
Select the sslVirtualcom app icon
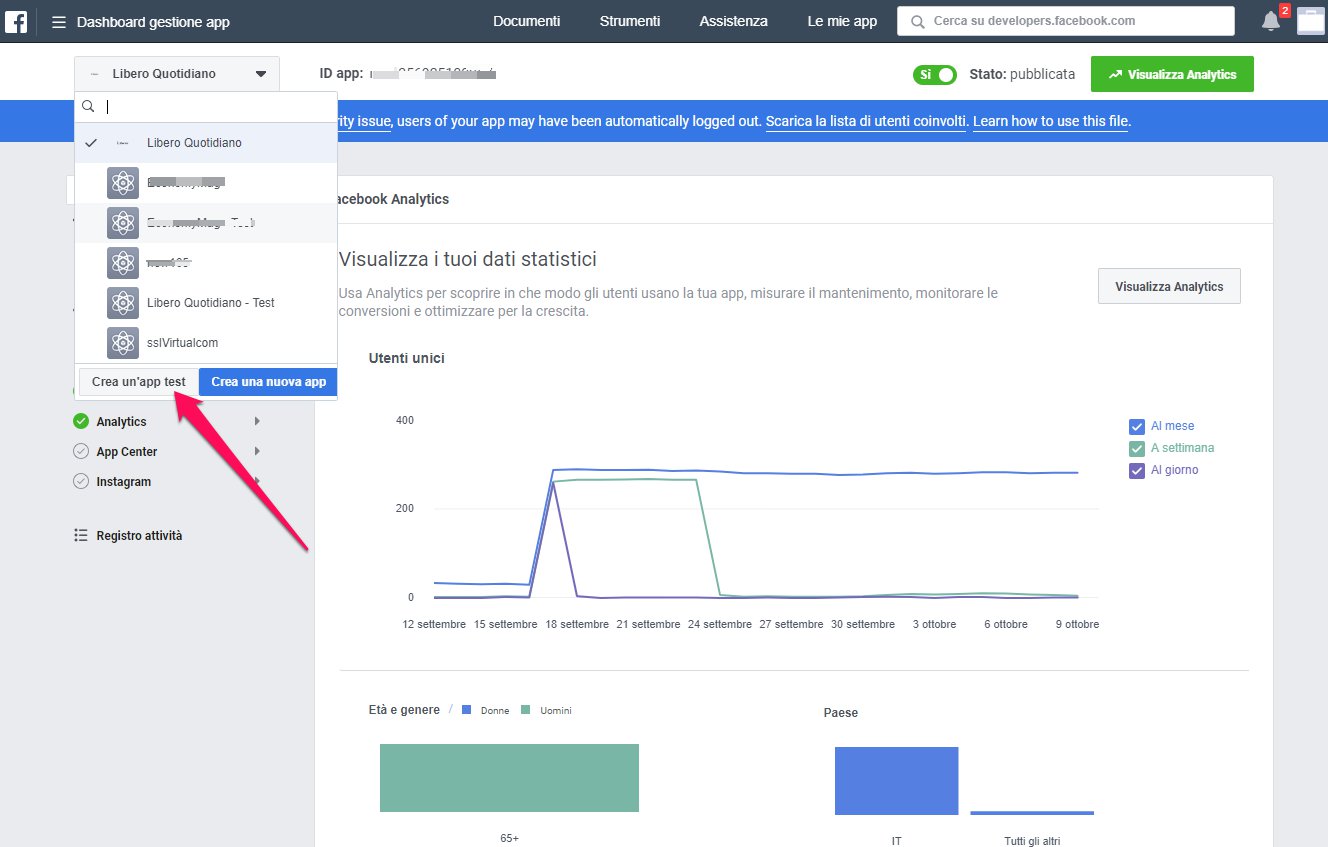tap(123, 343)
